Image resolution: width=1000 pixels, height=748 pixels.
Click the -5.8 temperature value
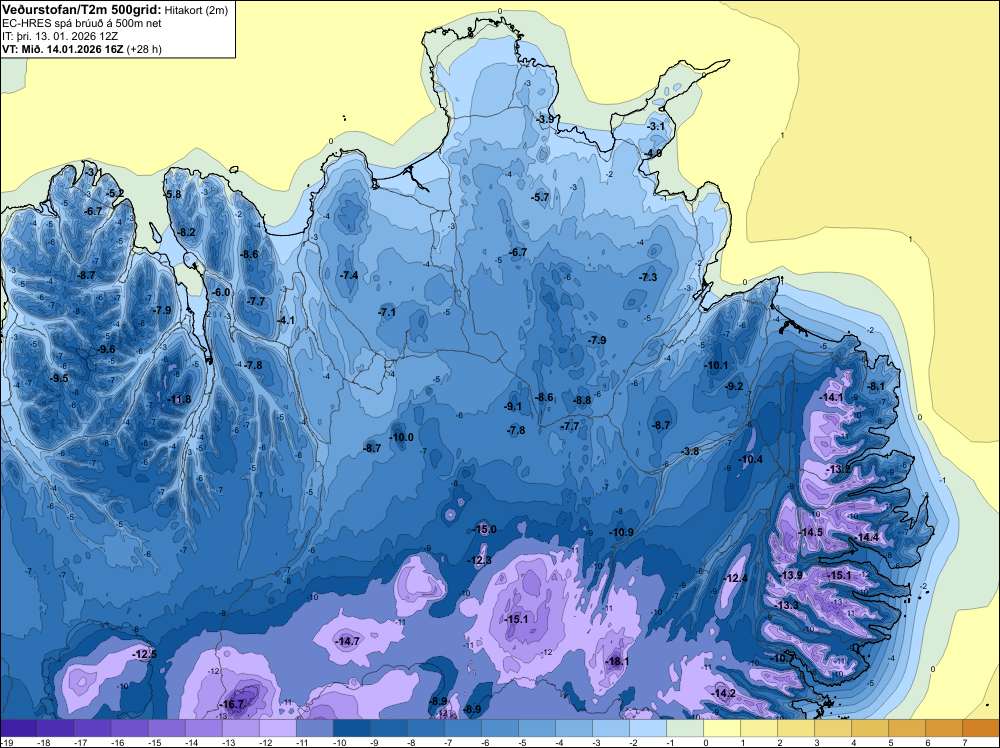[x=172, y=194]
